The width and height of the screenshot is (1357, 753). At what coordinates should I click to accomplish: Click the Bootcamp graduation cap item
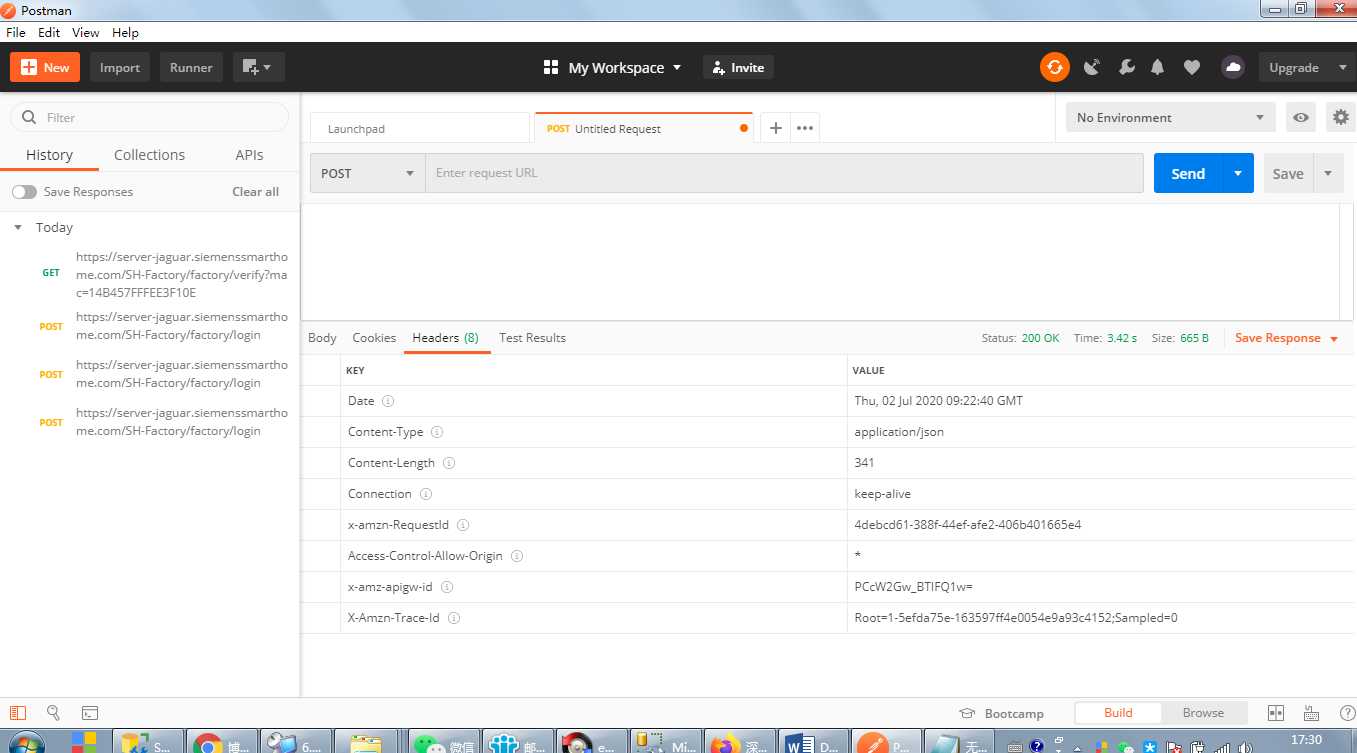[x=1001, y=713]
